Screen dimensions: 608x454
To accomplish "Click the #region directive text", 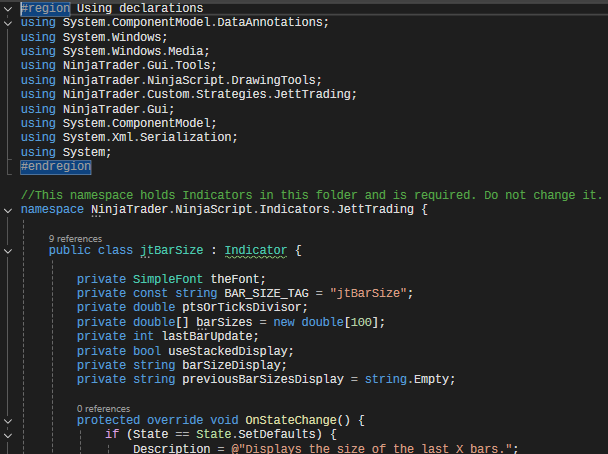I will tap(45, 8).
